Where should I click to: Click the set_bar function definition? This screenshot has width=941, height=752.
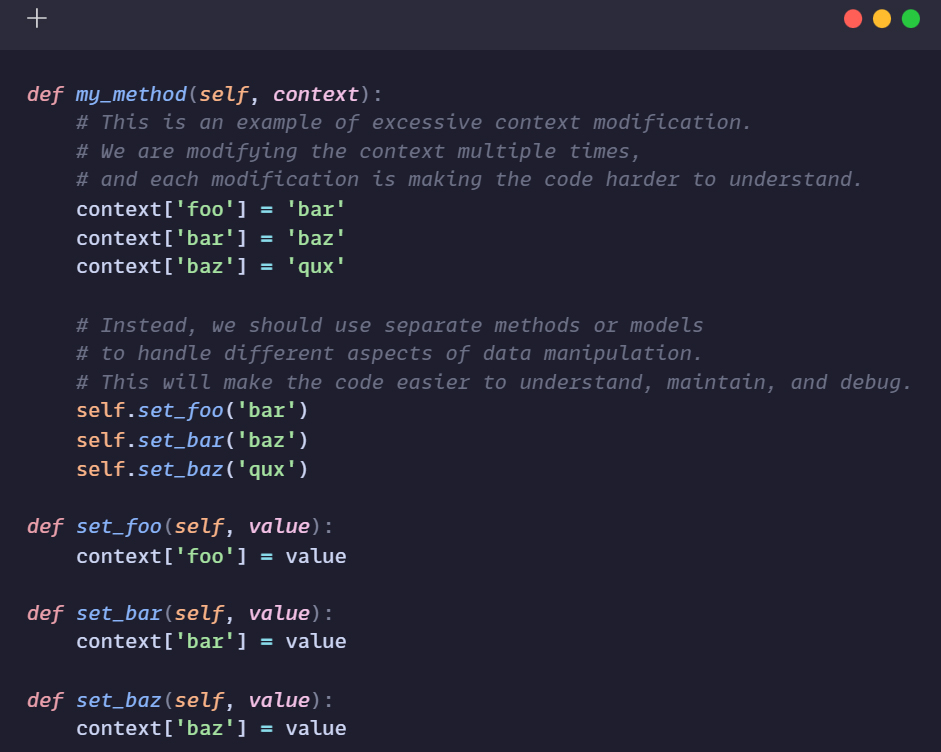point(118,613)
